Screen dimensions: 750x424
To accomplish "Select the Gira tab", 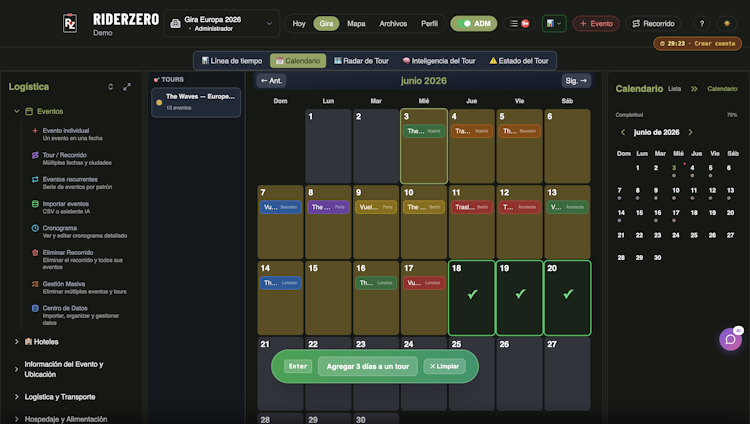I will (326, 23).
